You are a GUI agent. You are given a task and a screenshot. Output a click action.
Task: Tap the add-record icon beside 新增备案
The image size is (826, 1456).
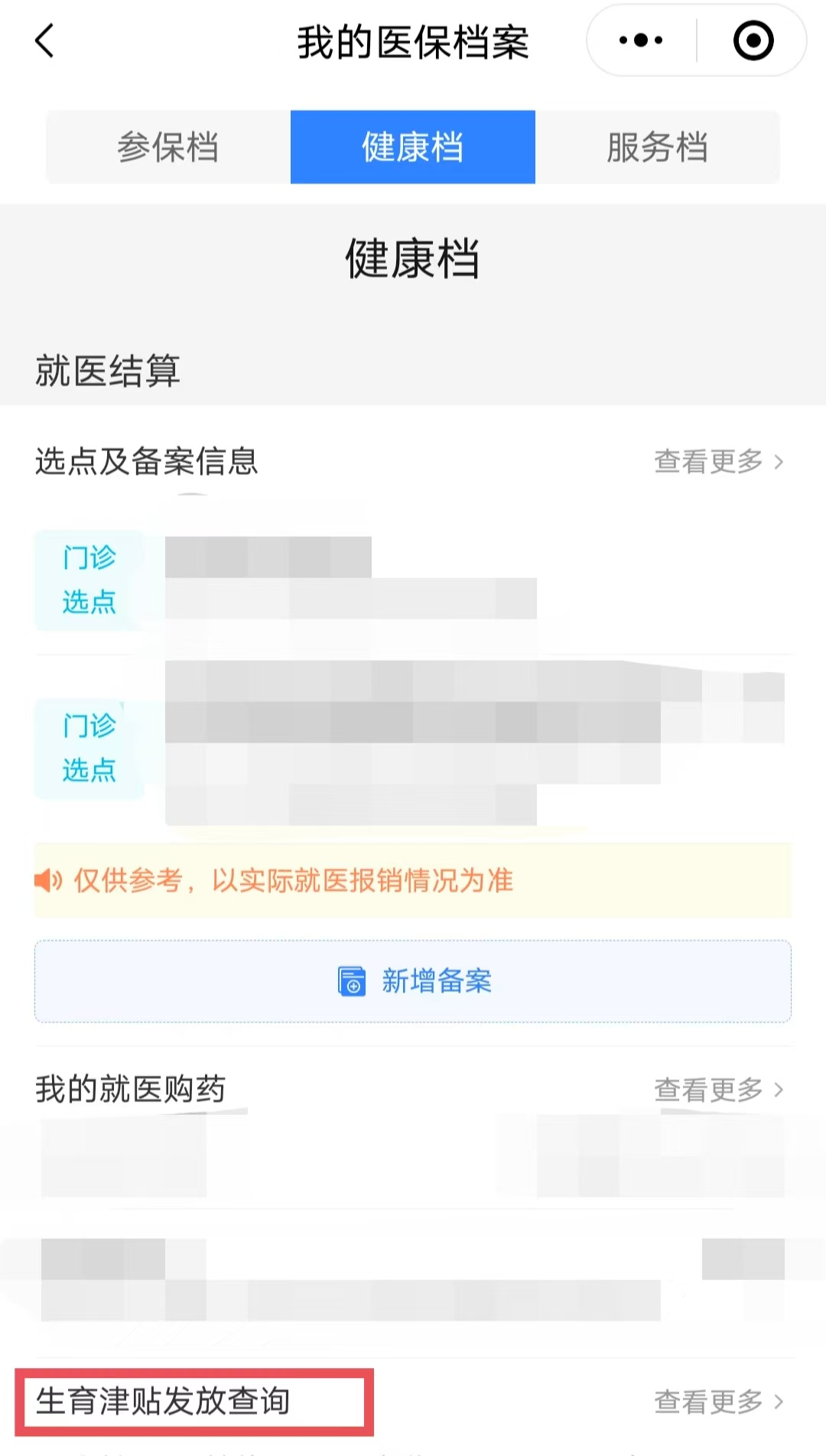tap(351, 981)
